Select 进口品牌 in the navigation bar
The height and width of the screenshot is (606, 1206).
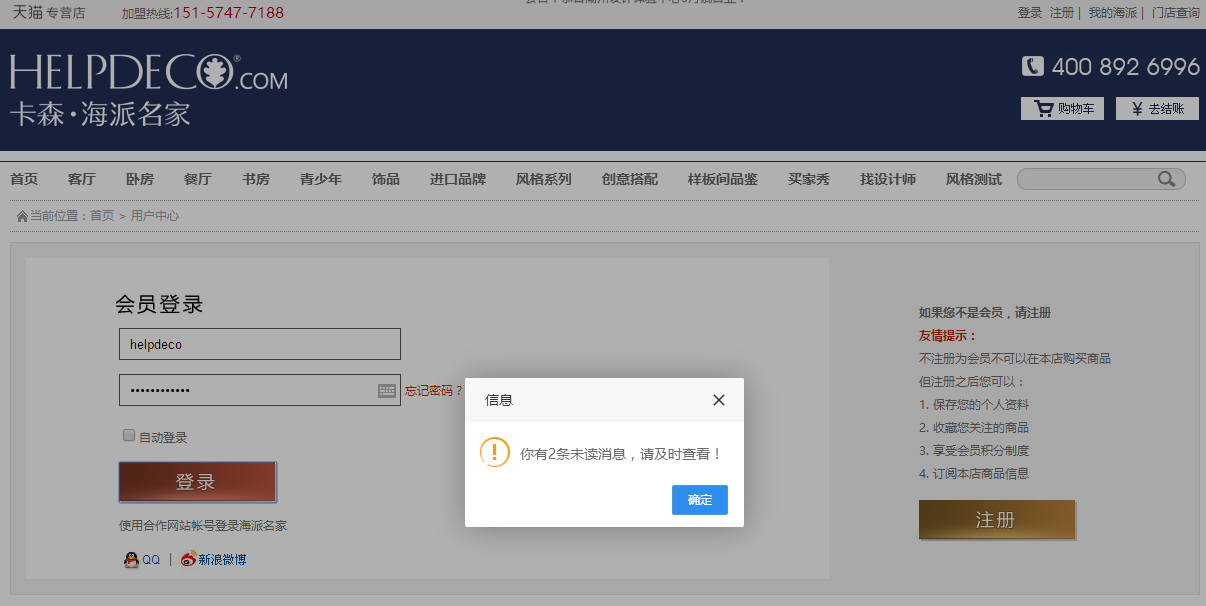point(458,180)
